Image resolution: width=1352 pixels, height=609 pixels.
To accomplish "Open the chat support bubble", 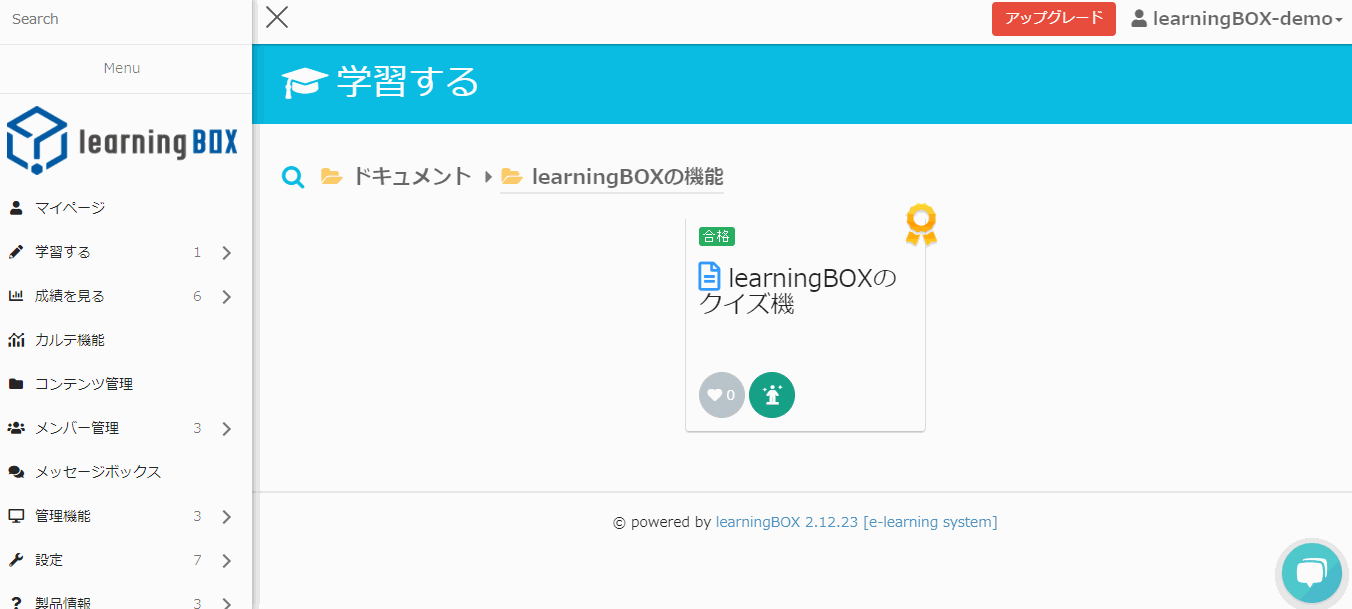I will click(1310, 573).
